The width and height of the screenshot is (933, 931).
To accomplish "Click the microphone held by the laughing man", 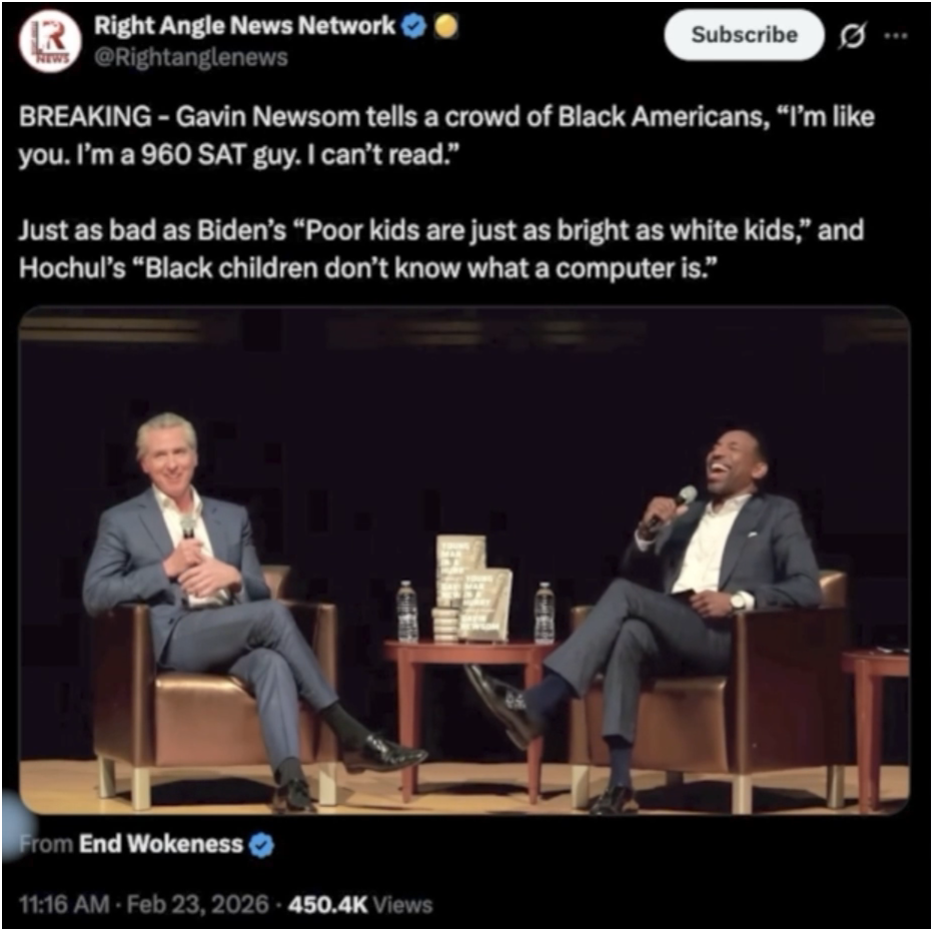I will coord(673,507).
